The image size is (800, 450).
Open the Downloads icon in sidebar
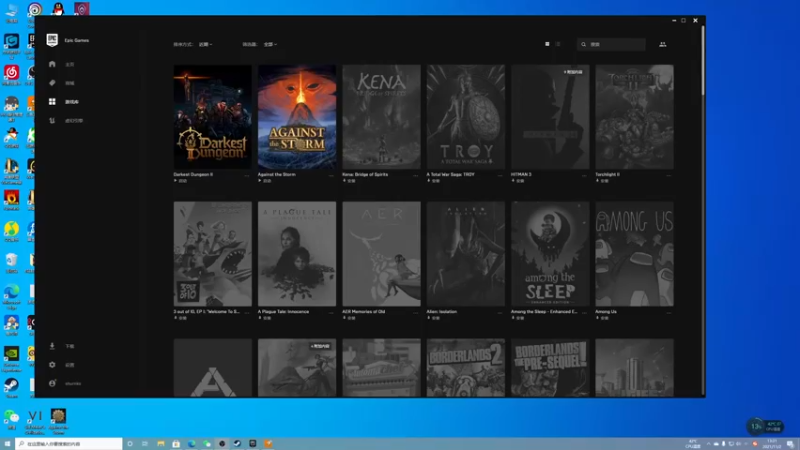coord(52,346)
